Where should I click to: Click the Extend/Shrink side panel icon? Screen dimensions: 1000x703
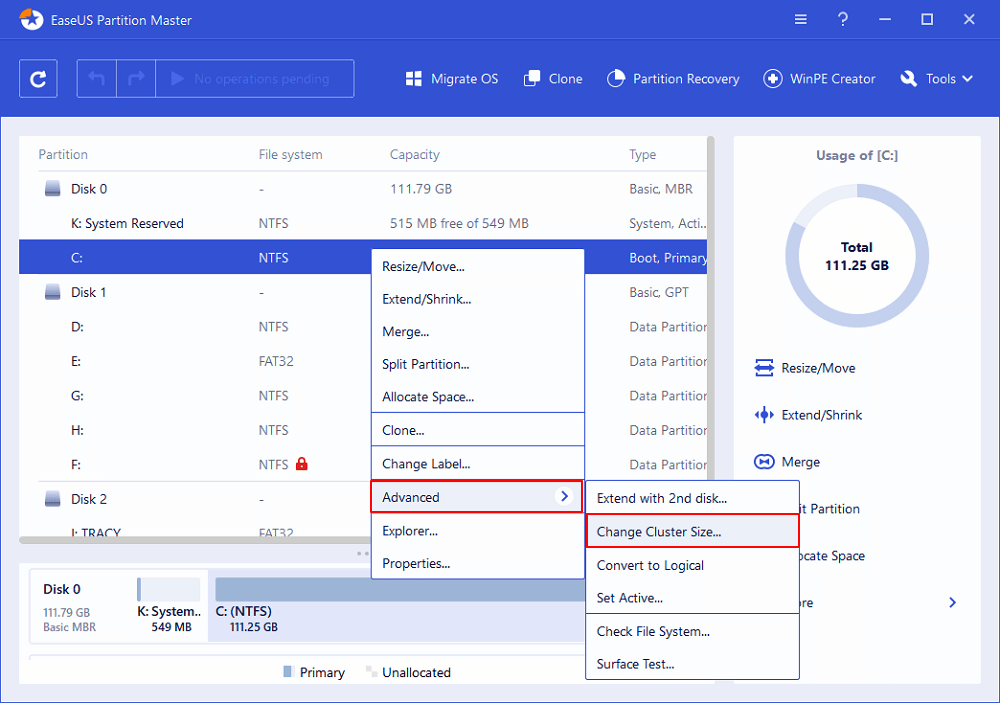click(x=764, y=415)
